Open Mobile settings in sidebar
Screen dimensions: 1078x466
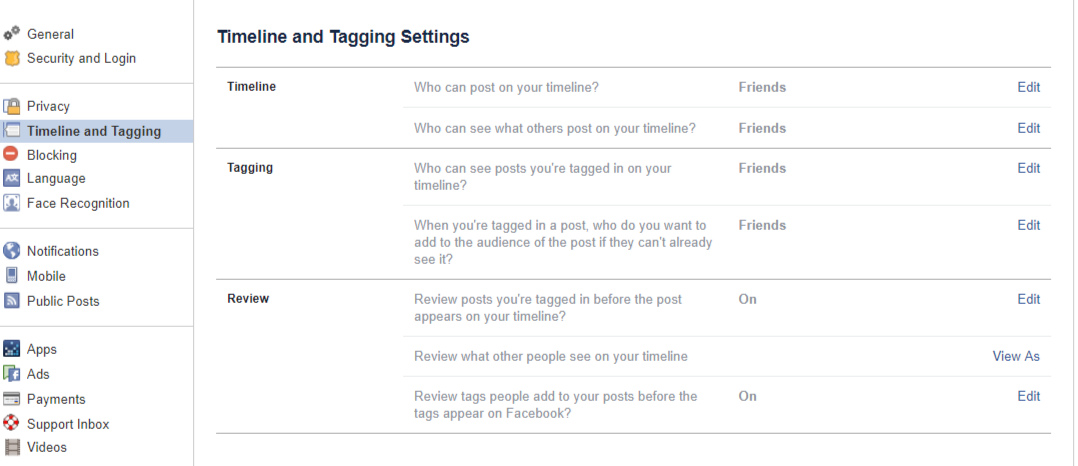(46, 276)
